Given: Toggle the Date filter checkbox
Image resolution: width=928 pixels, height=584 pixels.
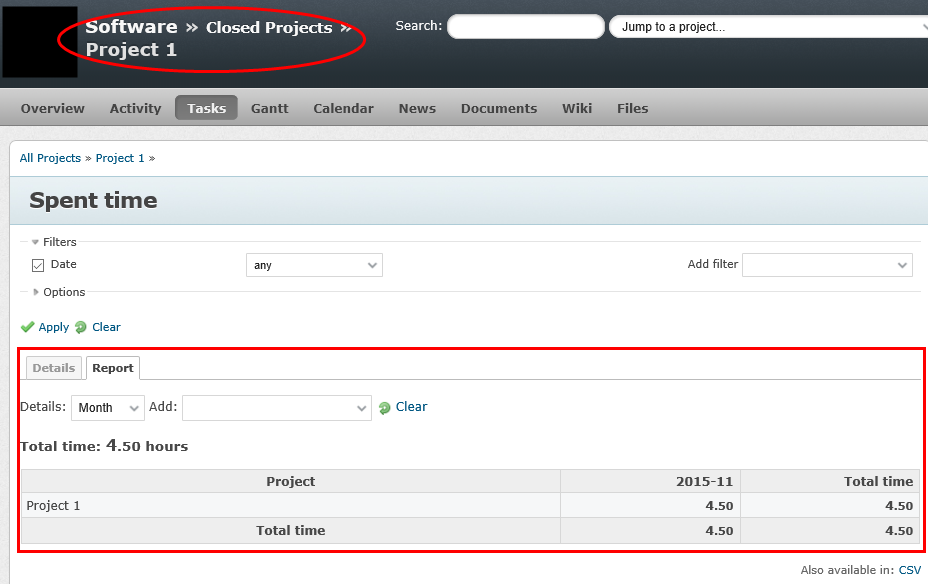Looking at the screenshot, I should click(x=38, y=265).
